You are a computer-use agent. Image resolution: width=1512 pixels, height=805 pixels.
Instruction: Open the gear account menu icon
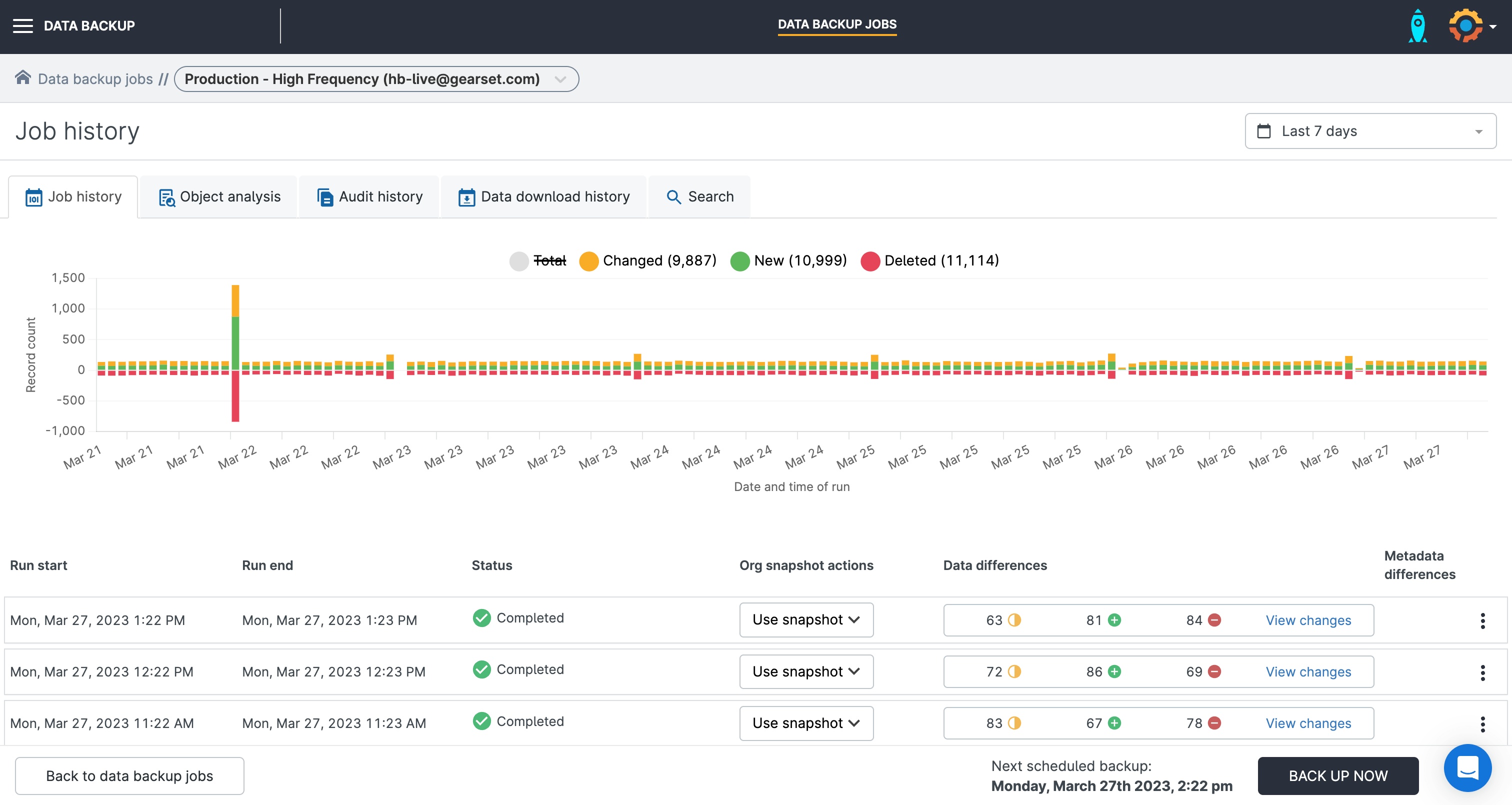[1465, 26]
